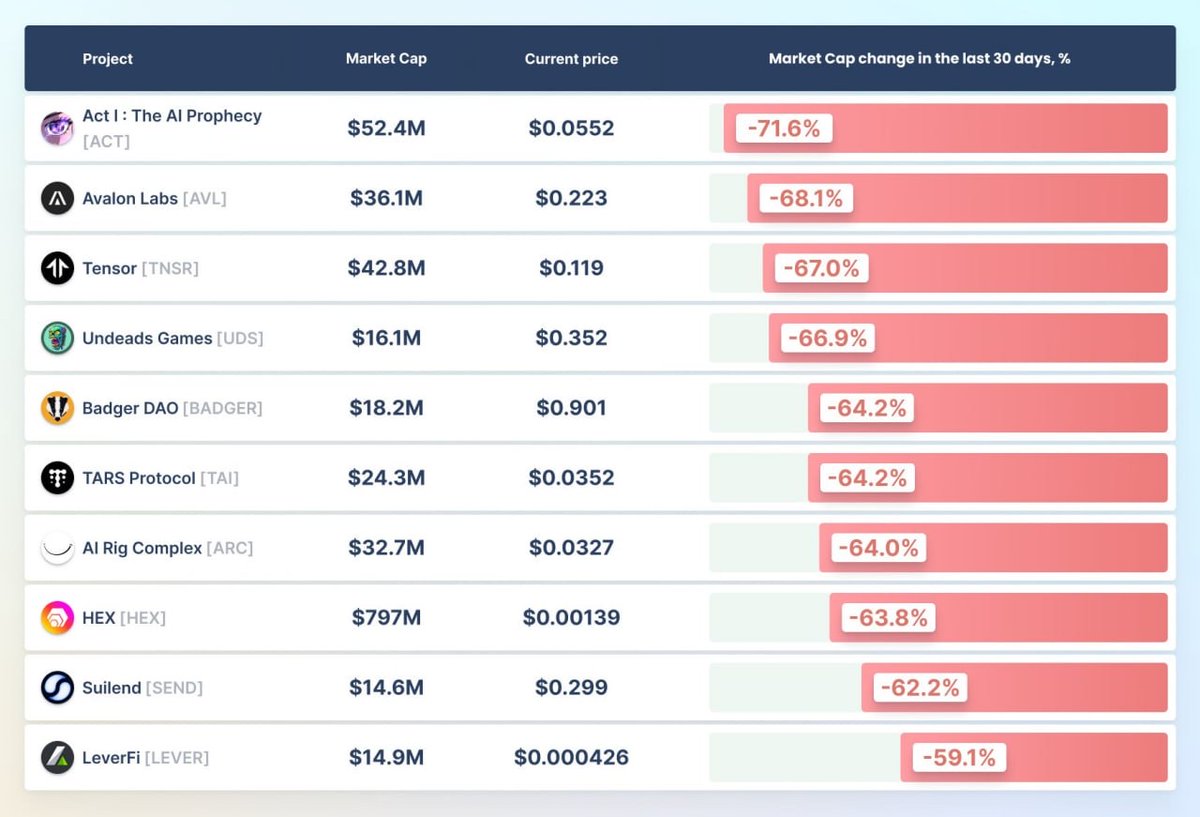Select the LeverFi project name
The width and height of the screenshot is (1200, 817).
click(111, 758)
